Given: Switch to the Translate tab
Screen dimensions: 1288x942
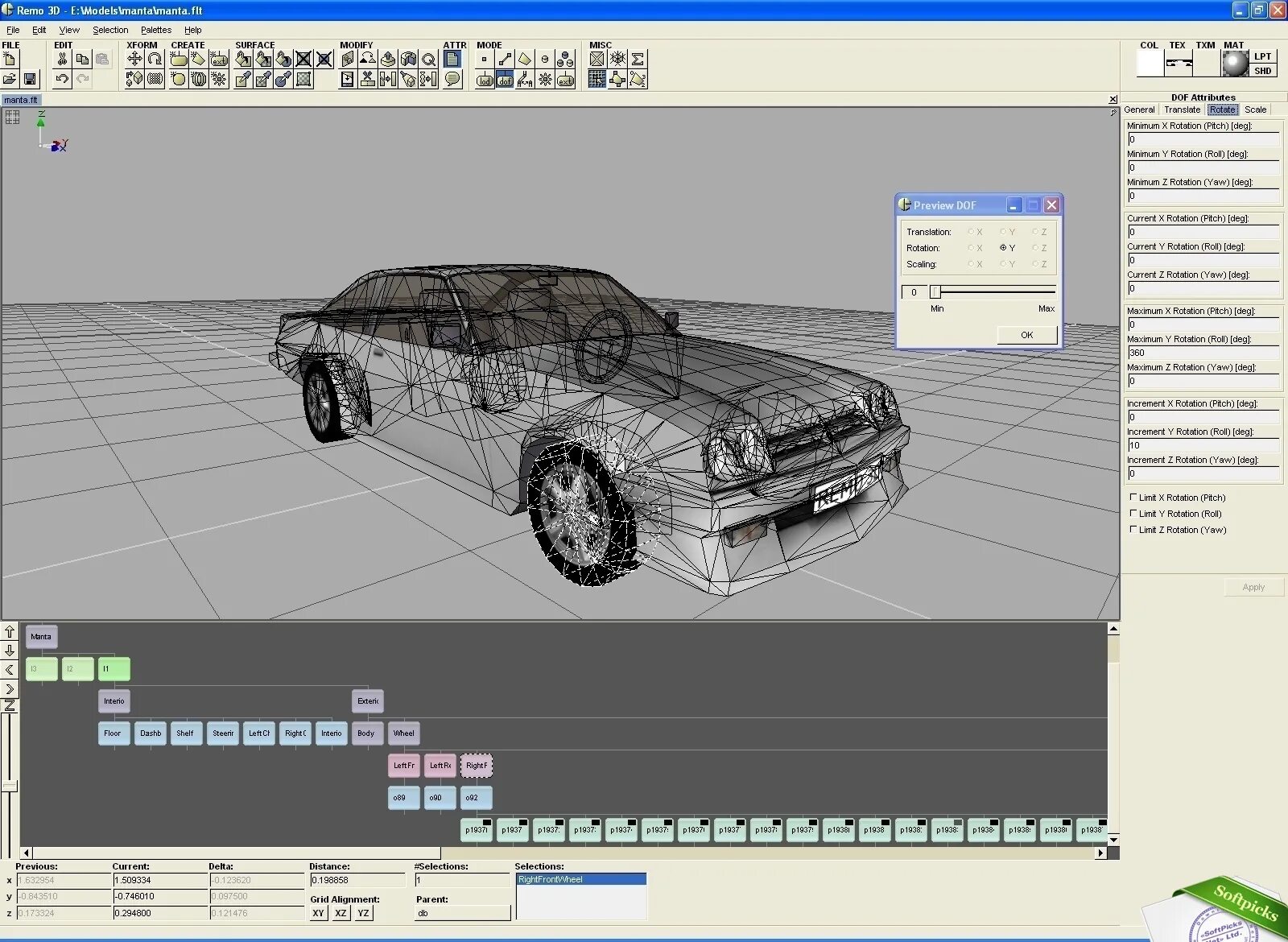Looking at the screenshot, I should click(1182, 109).
